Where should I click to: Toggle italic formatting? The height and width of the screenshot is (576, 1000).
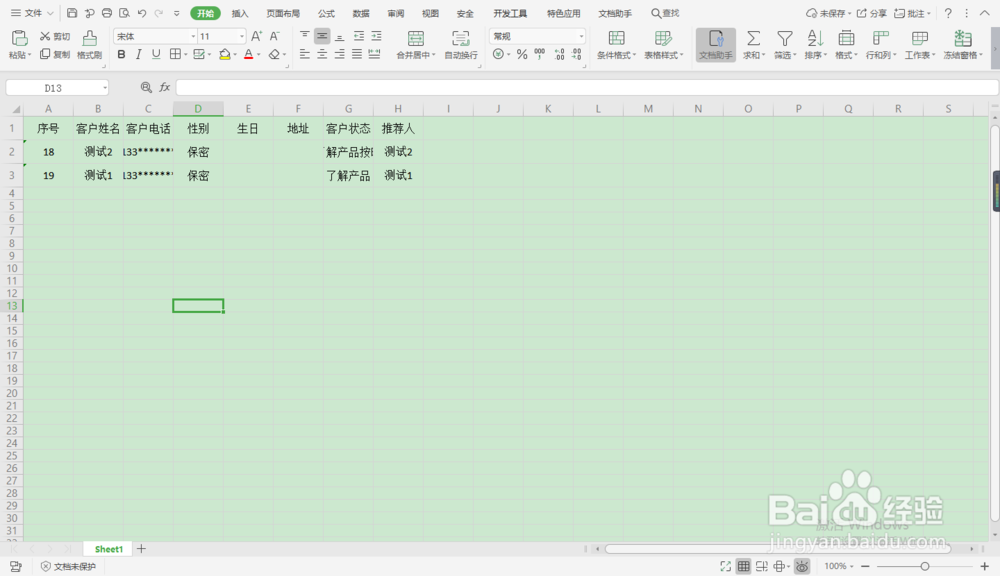click(138, 54)
